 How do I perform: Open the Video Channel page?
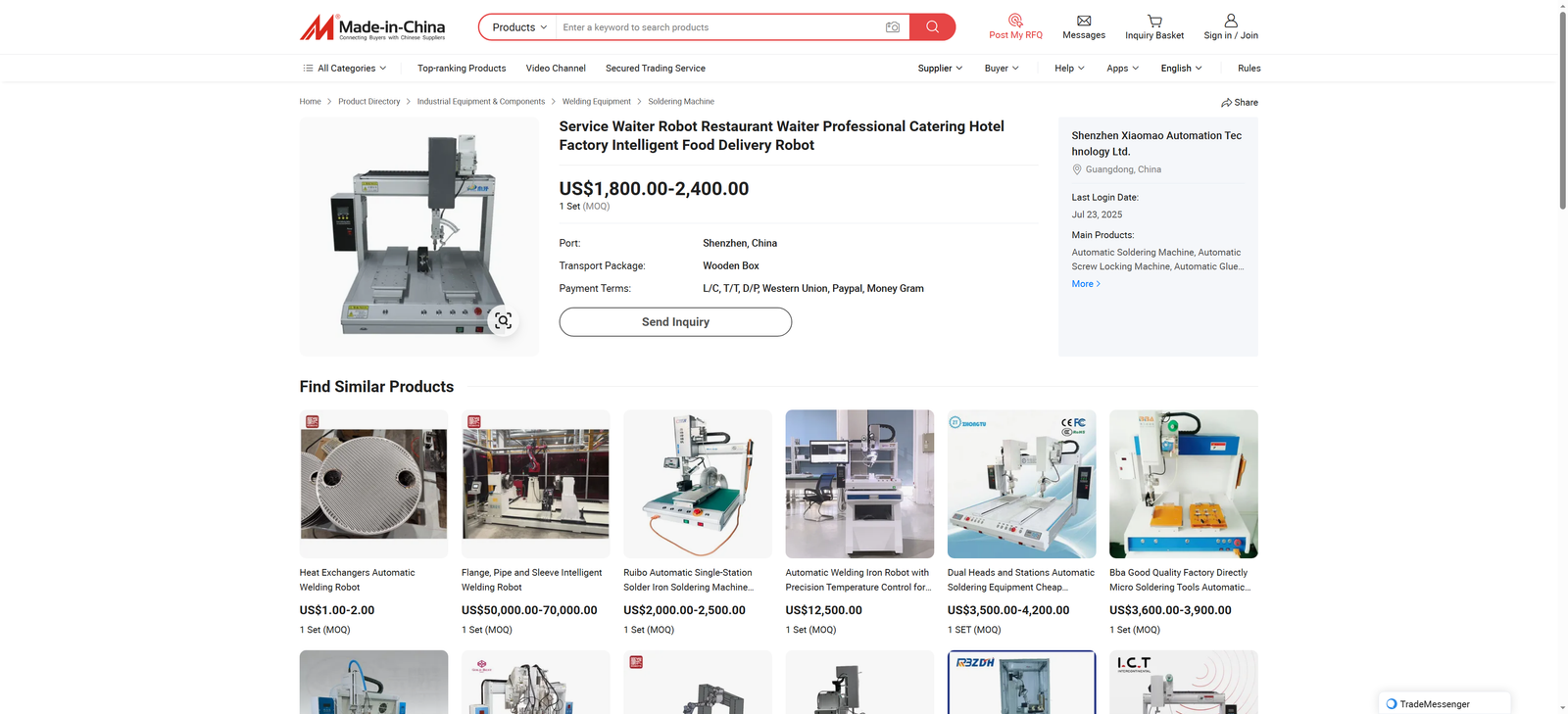[x=556, y=69]
